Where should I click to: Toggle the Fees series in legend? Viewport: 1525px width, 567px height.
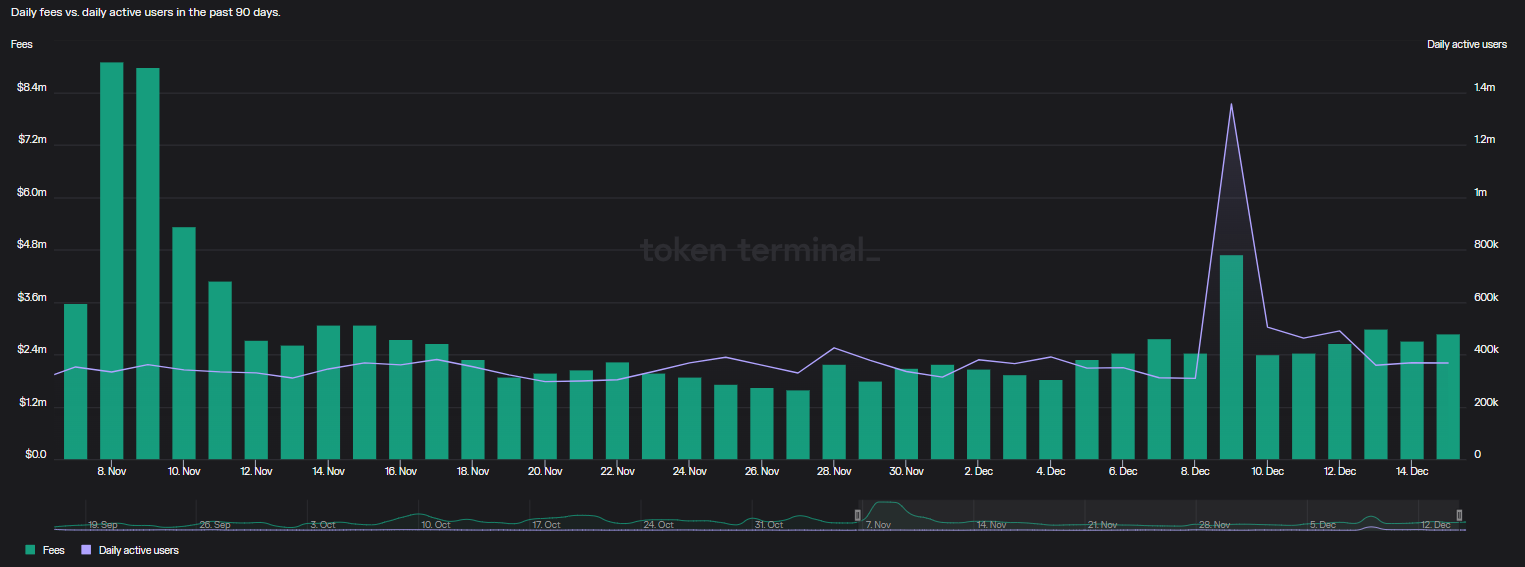tap(53, 550)
